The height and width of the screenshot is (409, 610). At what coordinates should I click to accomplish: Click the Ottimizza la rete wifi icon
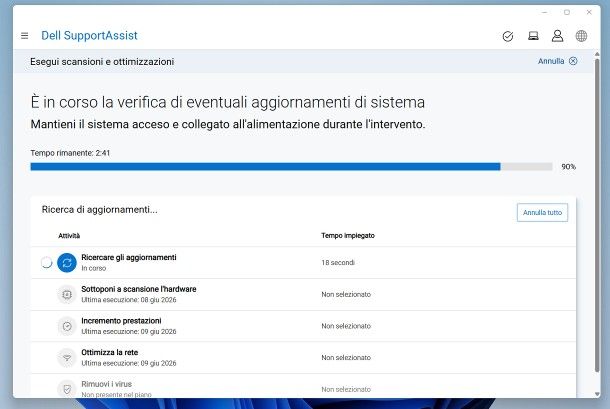[67, 358]
